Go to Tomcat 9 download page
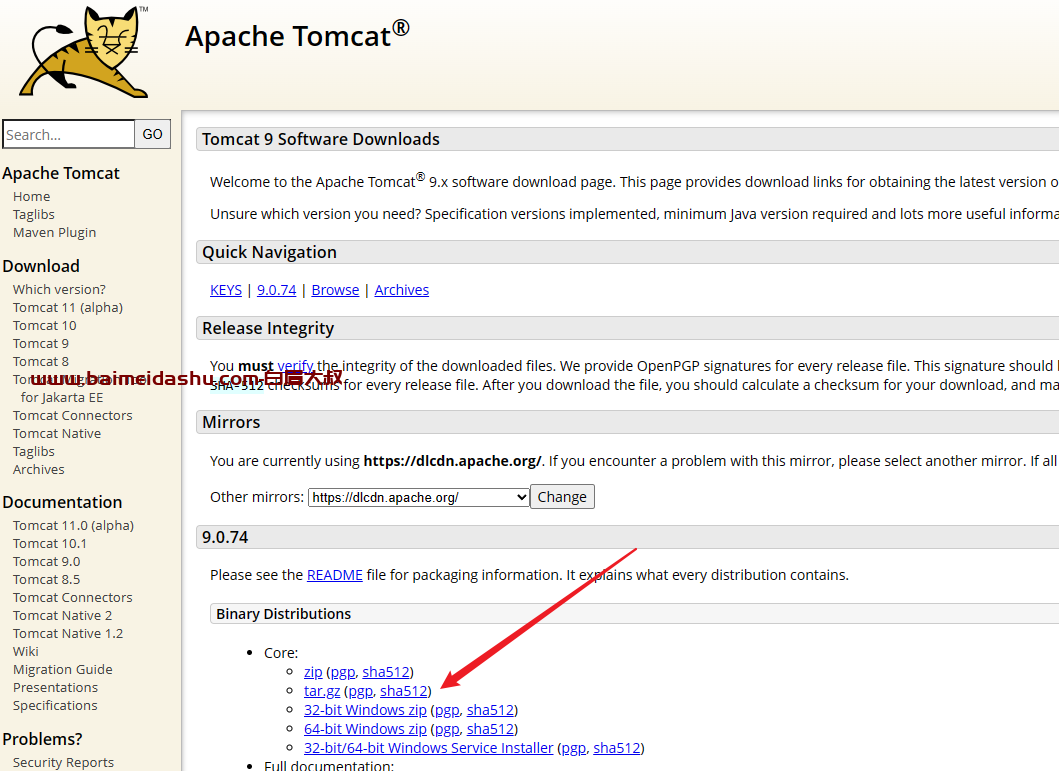 point(41,344)
